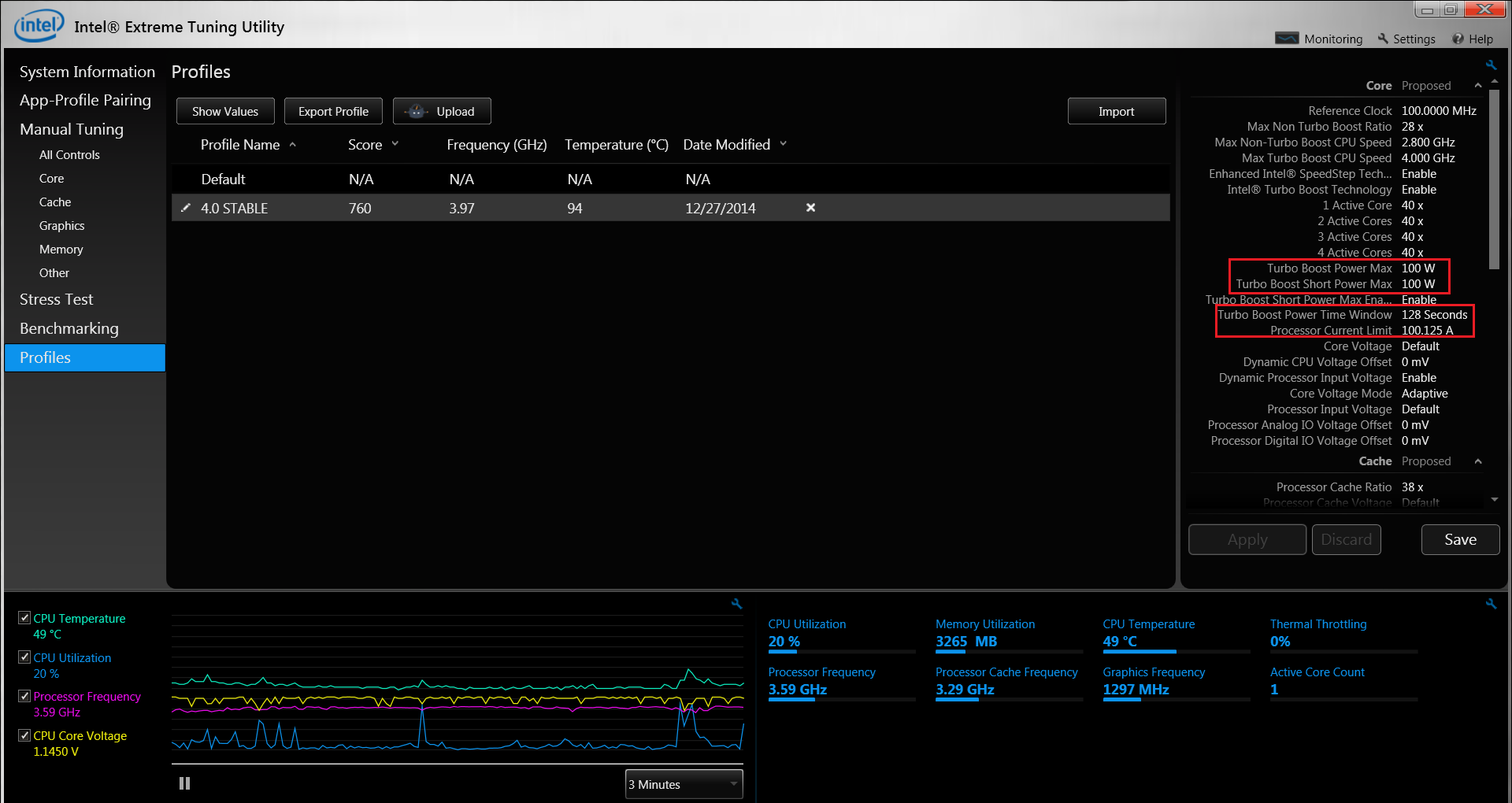Open Monitoring view icon
1512x803 pixels.
click(1287, 39)
